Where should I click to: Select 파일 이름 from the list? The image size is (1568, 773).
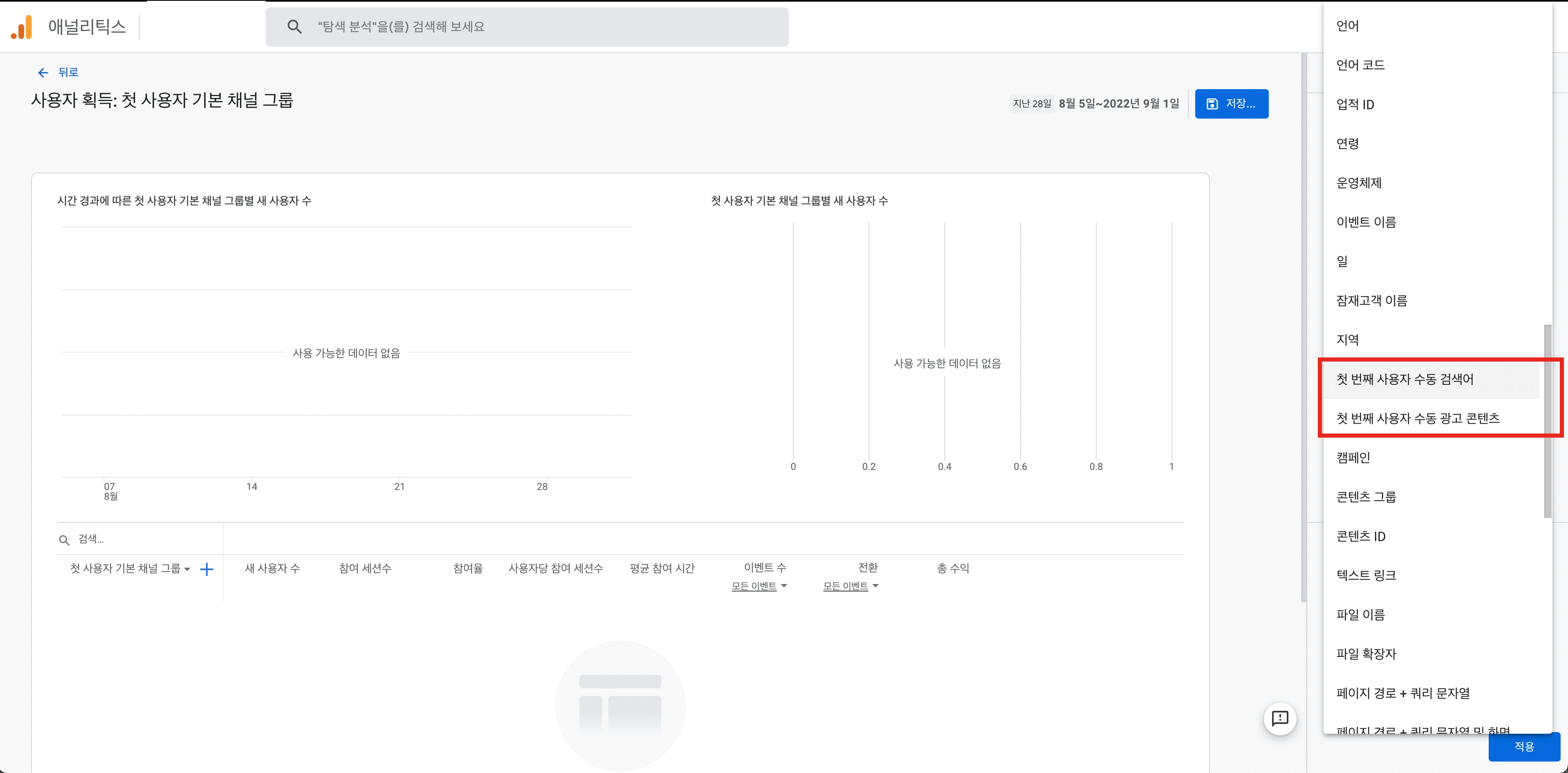(x=1431, y=615)
